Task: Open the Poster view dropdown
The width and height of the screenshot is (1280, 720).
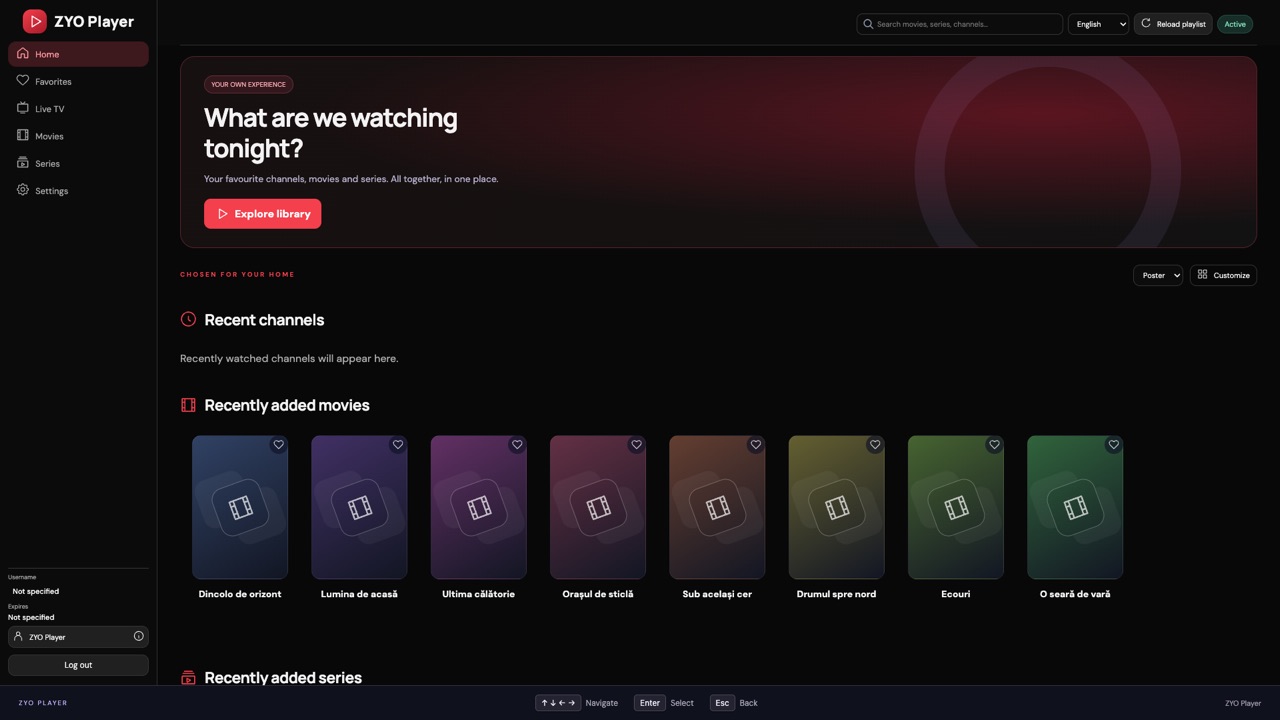Action: pyautogui.click(x=1158, y=275)
